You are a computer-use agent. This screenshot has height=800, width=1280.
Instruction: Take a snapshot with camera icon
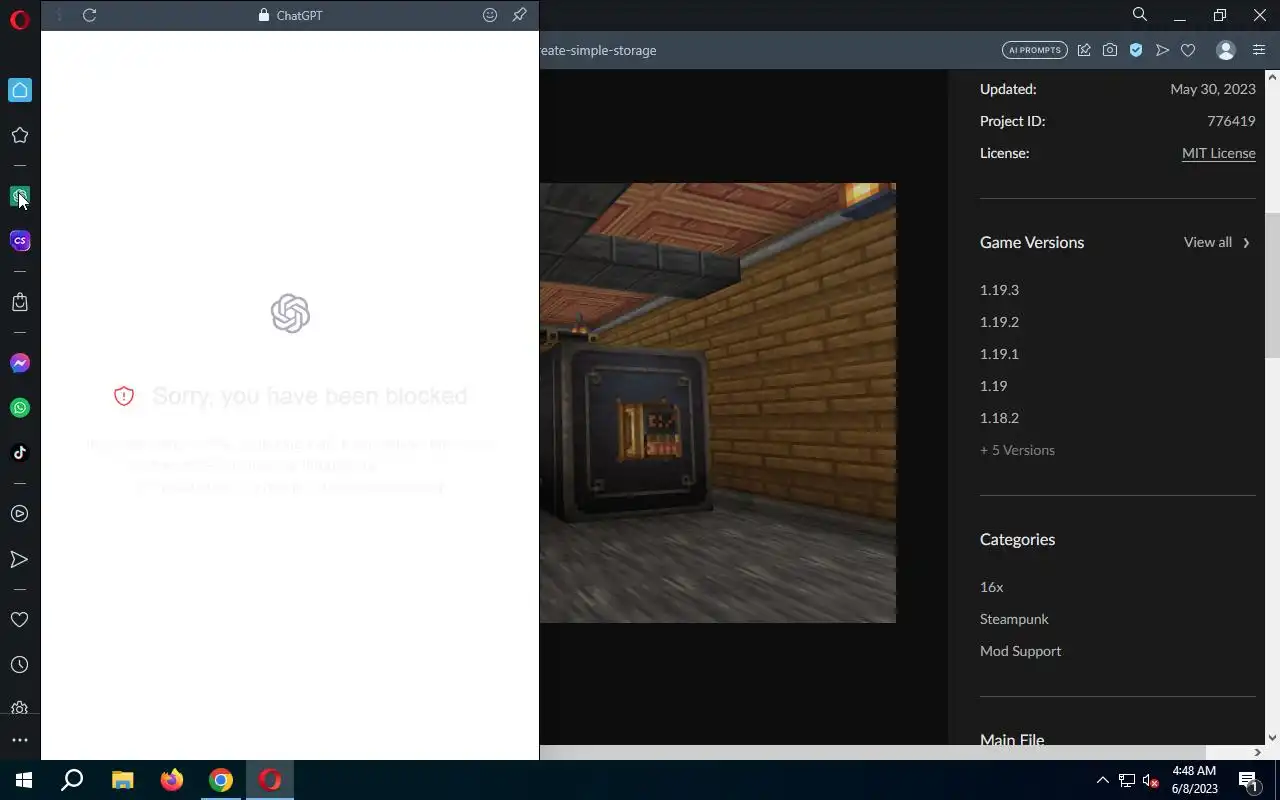(x=1110, y=50)
